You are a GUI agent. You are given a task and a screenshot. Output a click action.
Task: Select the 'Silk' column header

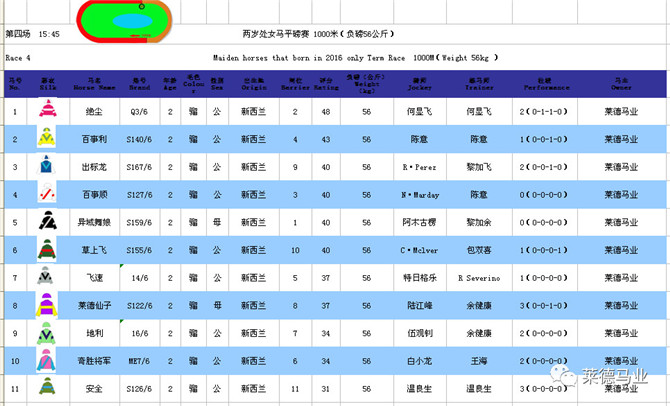(x=48, y=84)
